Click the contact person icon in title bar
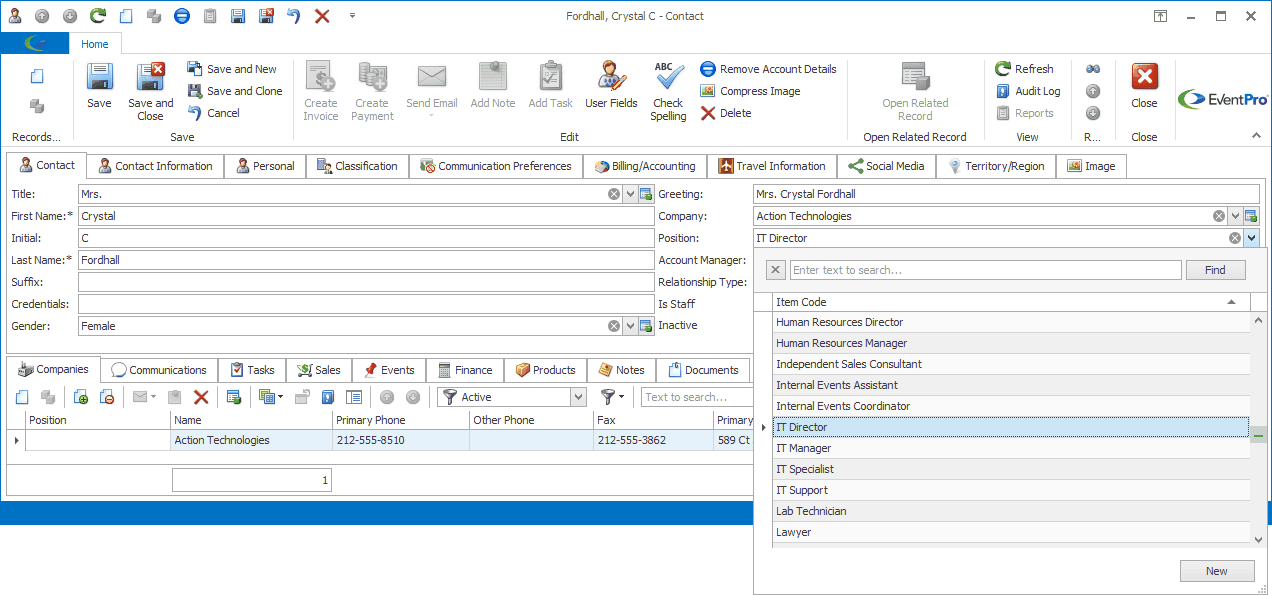This screenshot has height=595, width=1272. point(14,16)
